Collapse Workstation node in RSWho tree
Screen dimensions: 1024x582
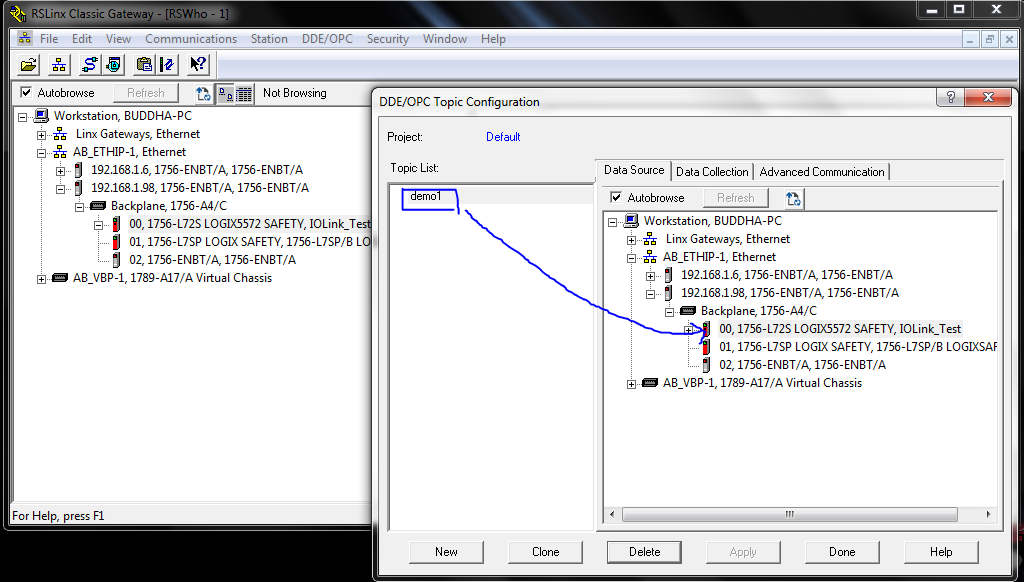tap(23, 117)
